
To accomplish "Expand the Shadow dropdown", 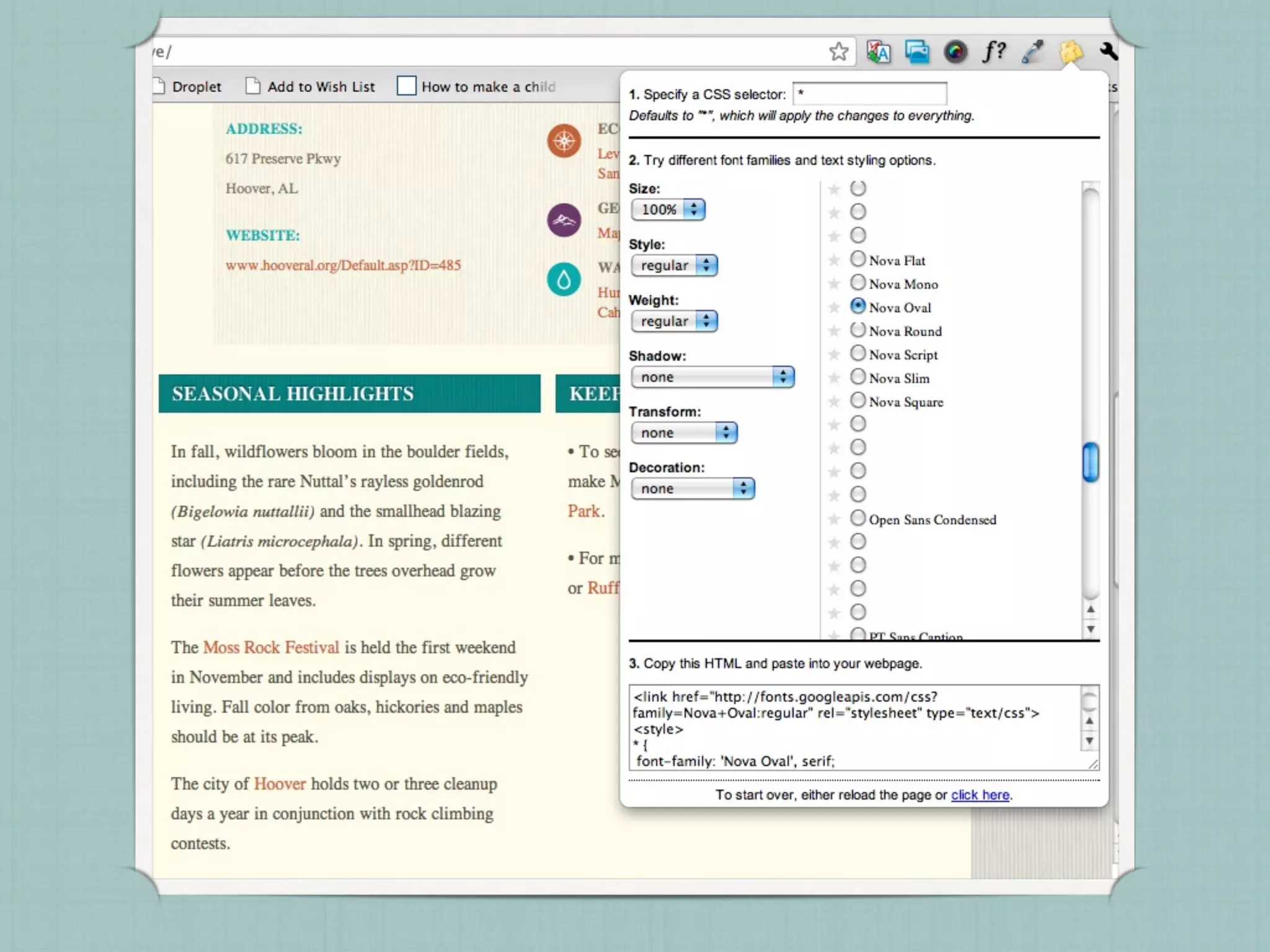I will tap(713, 377).
